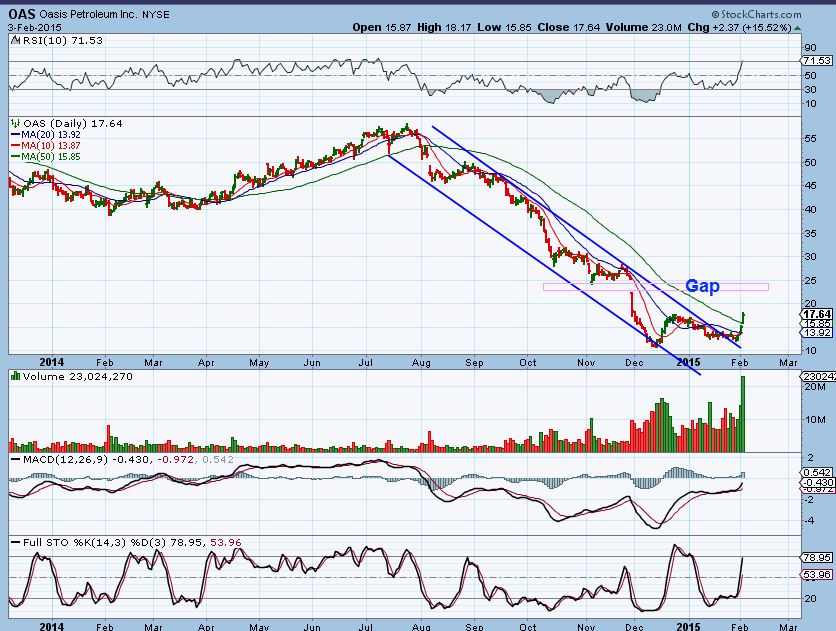Image resolution: width=836 pixels, height=631 pixels.
Task: Click the 90 level on the RSI axis
Action: point(810,48)
